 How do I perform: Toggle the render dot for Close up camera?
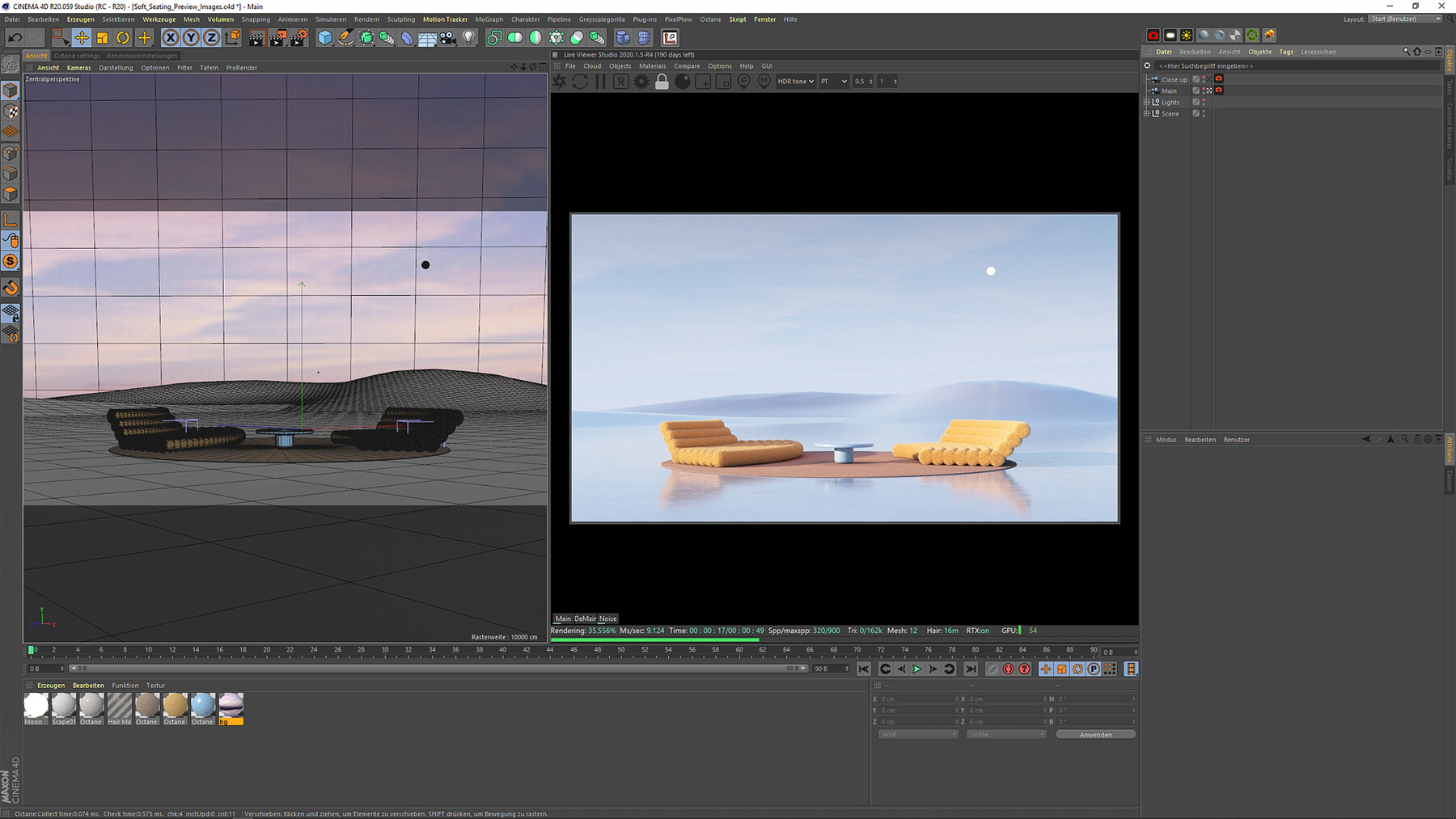click(1204, 82)
